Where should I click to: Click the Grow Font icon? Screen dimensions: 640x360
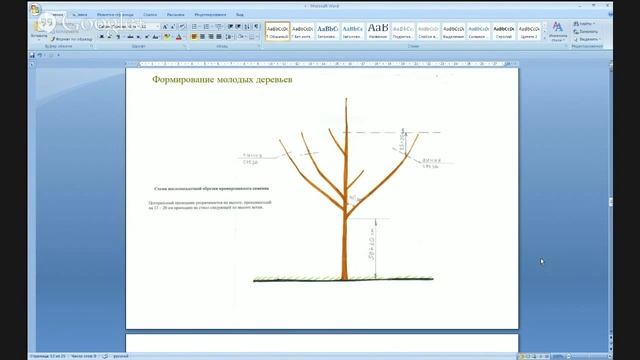[x=165, y=27]
